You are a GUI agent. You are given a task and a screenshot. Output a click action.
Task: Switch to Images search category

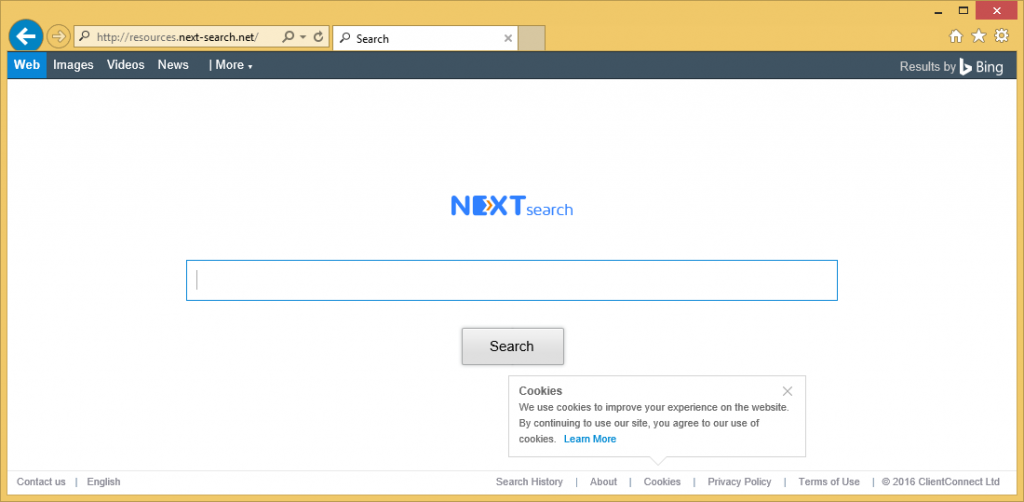[73, 65]
